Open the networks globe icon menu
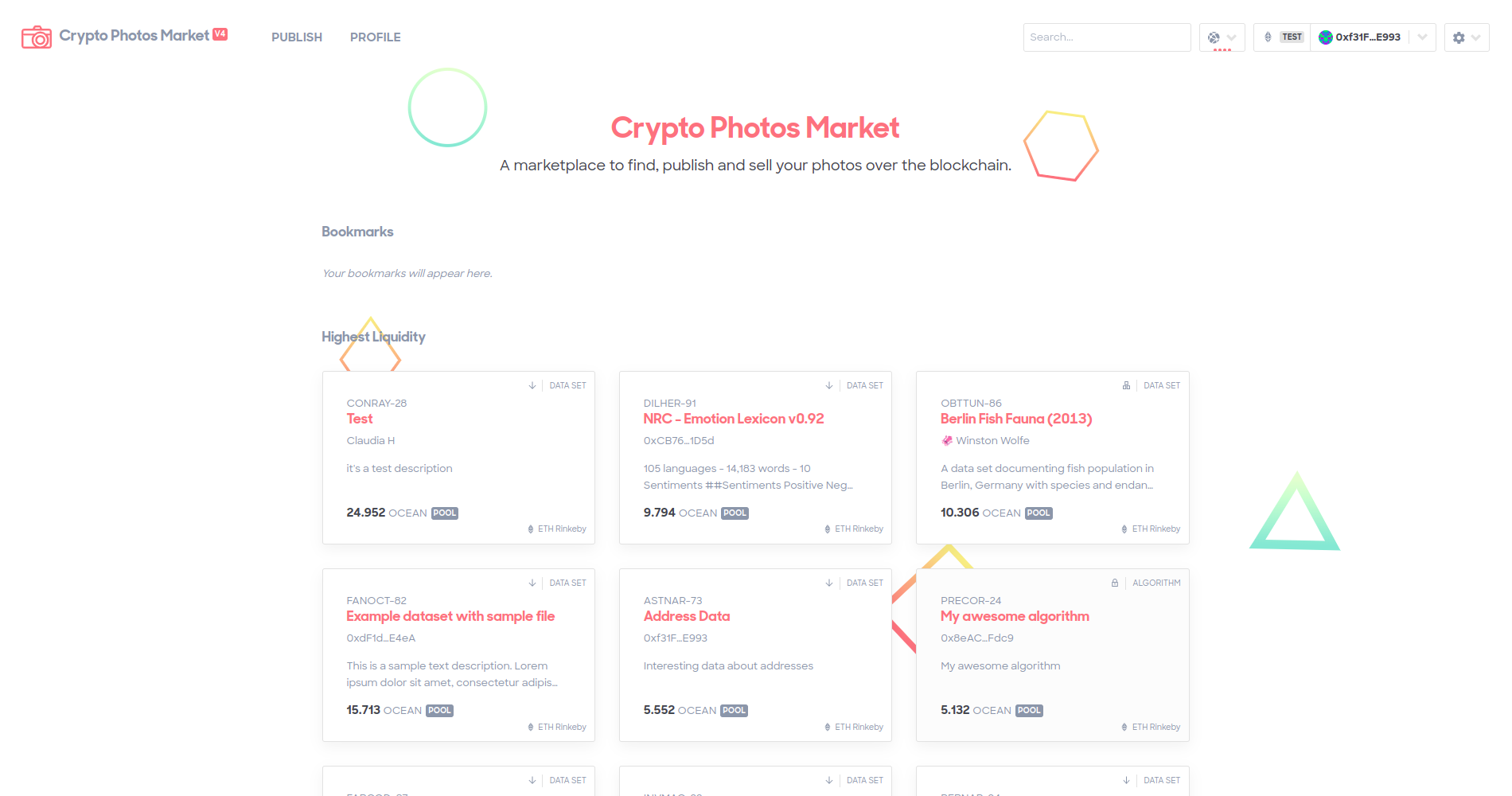 point(1214,37)
